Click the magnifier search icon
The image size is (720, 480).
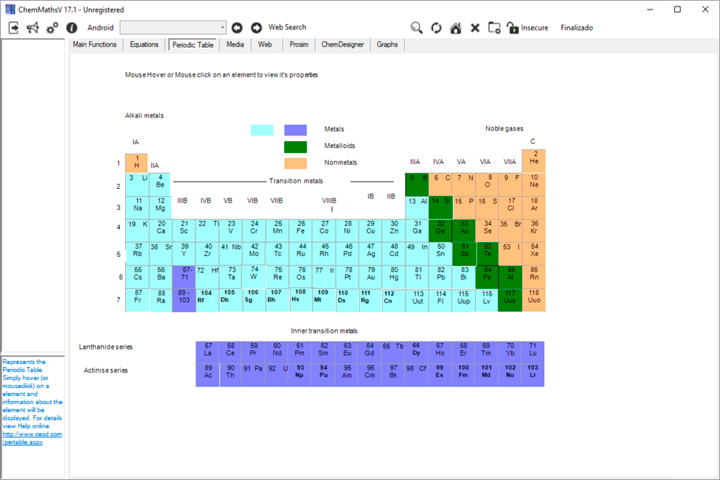(x=416, y=28)
